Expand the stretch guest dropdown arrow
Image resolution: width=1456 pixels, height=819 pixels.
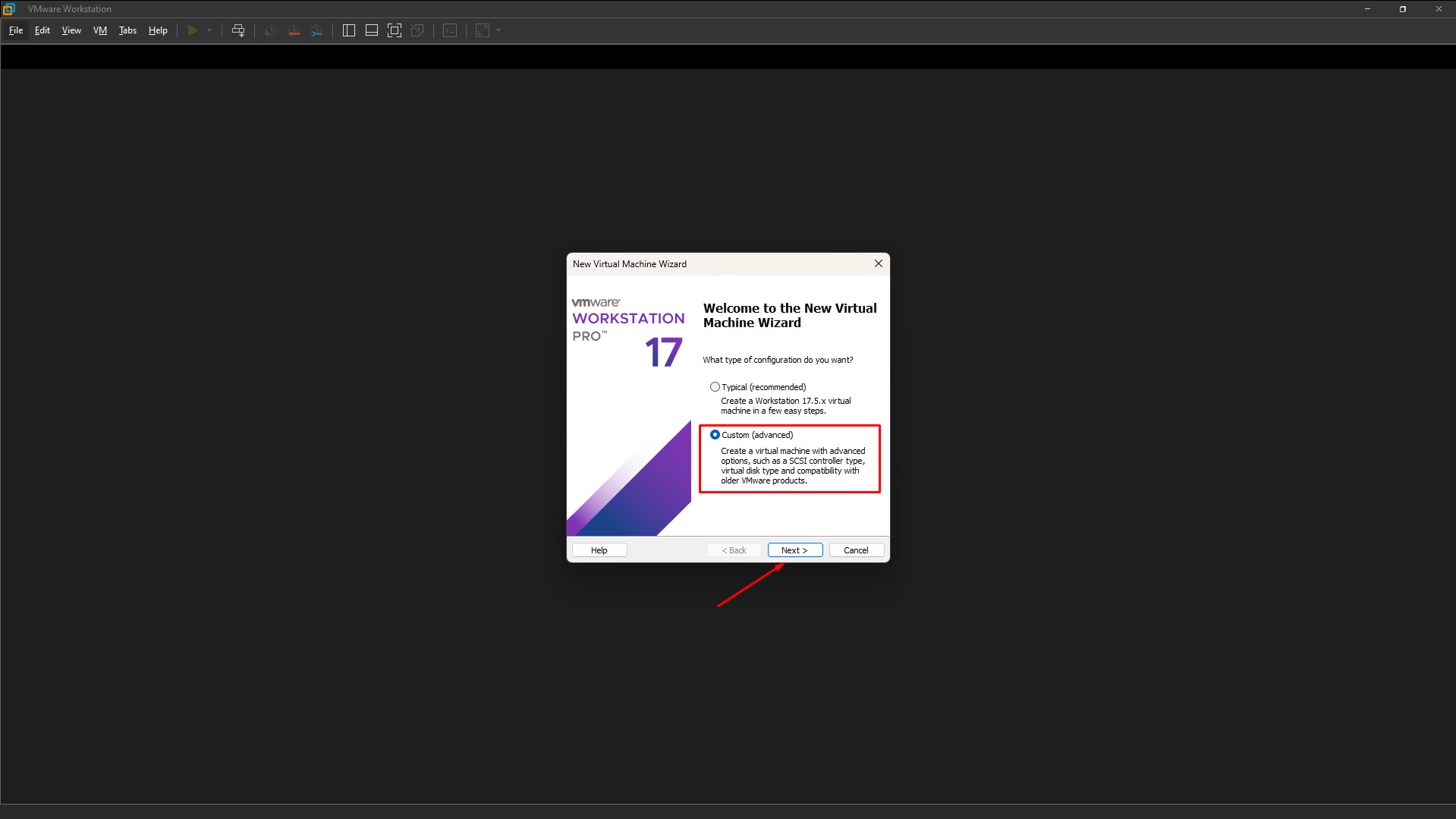pyautogui.click(x=498, y=30)
